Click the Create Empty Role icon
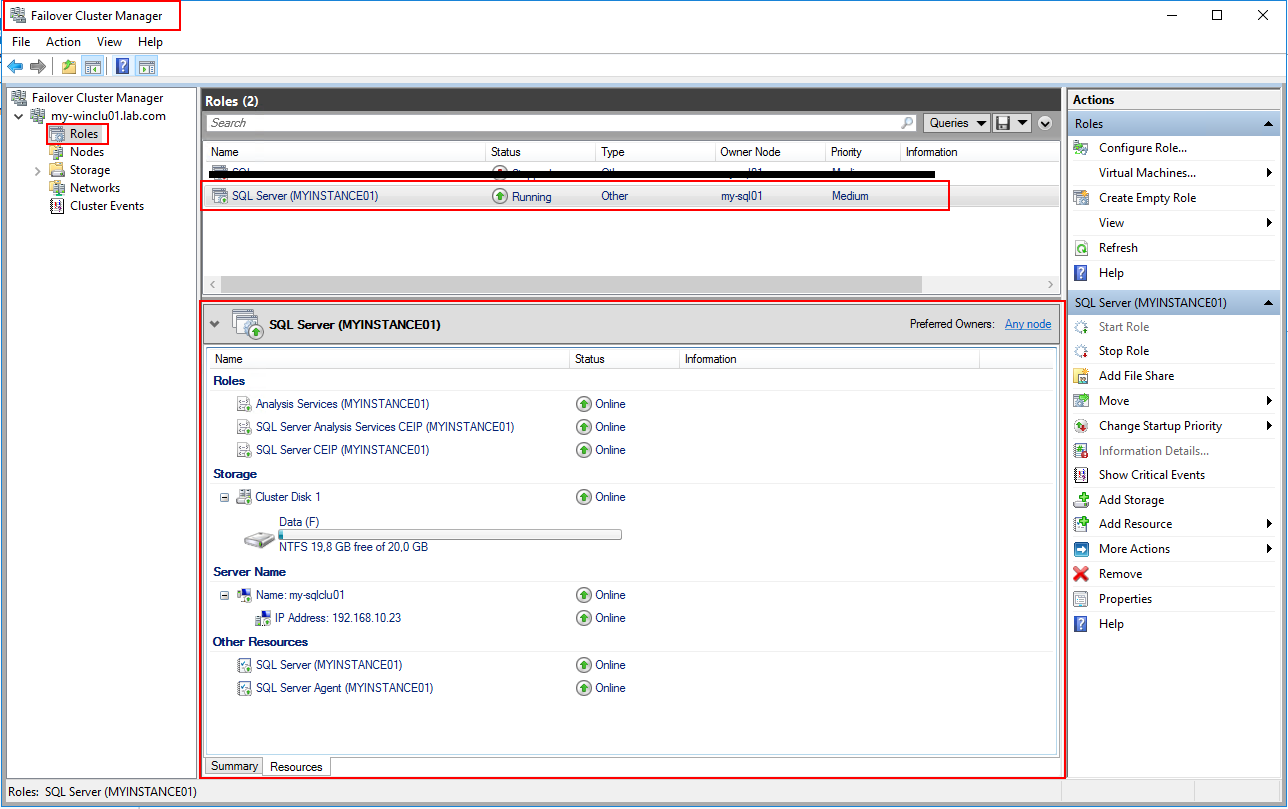 pyautogui.click(x=1081, y=198)
